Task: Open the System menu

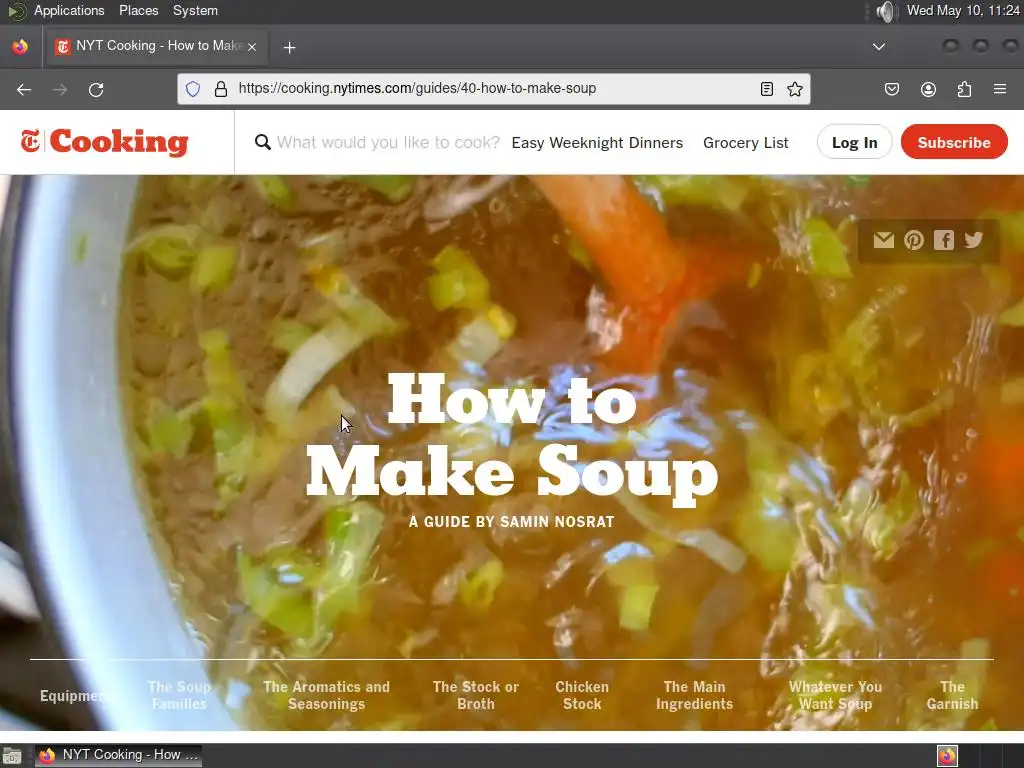Action: pos(195,10)
